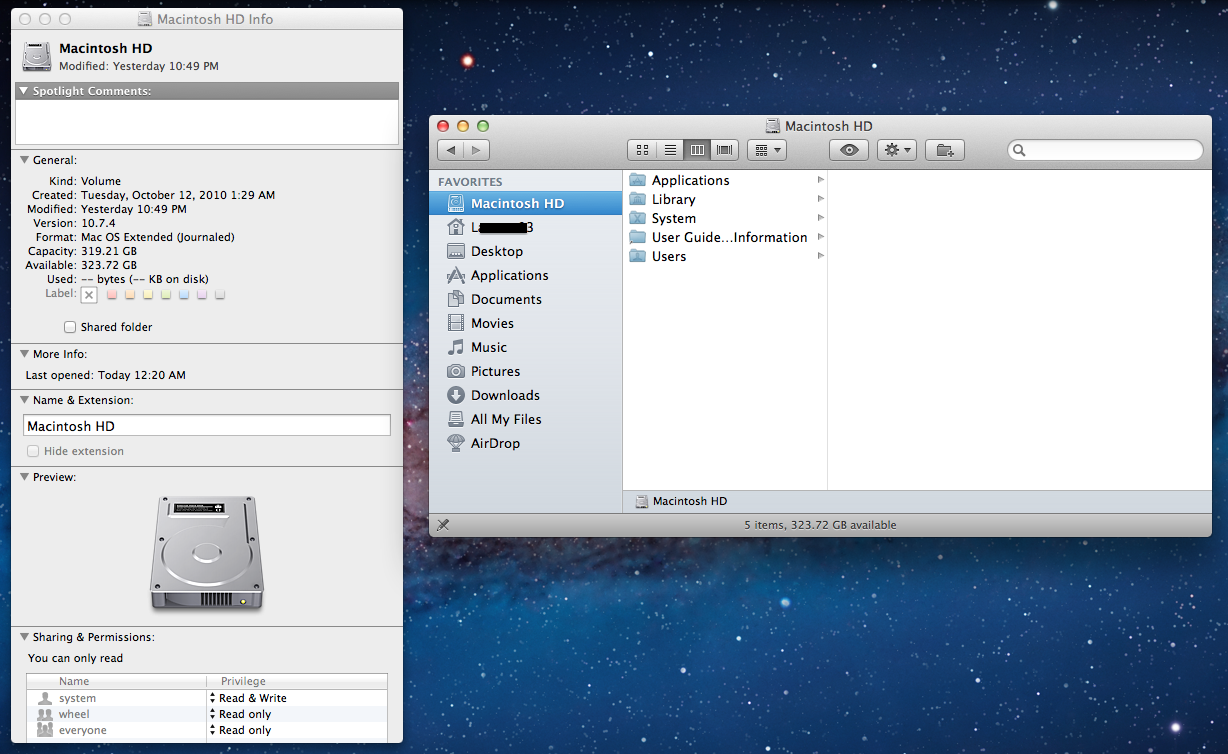Switch Finder to icon view

[x=642, y=150]
